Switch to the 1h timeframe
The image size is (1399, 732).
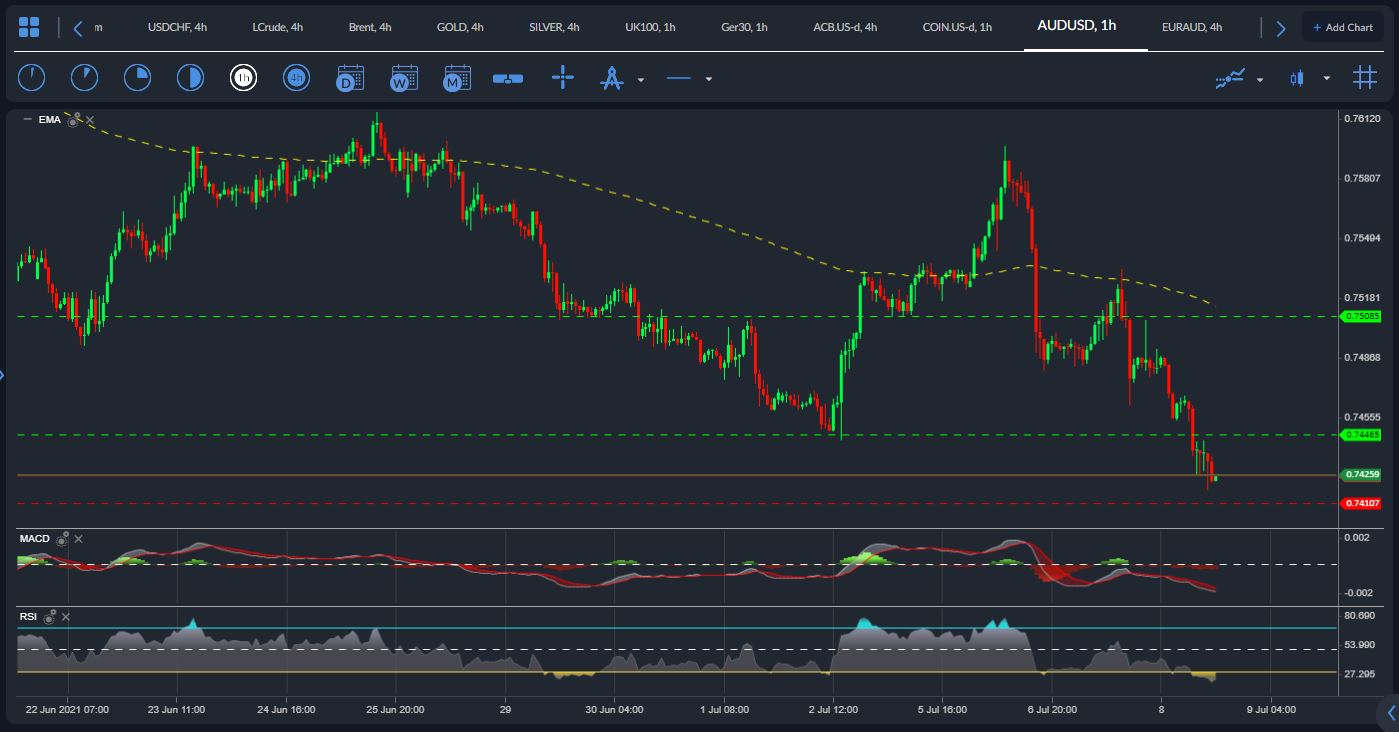click(x=243, y=77)
